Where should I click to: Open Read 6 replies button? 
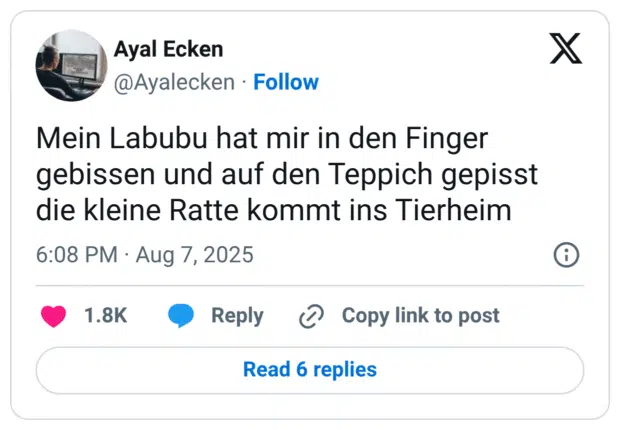[310, 370]
